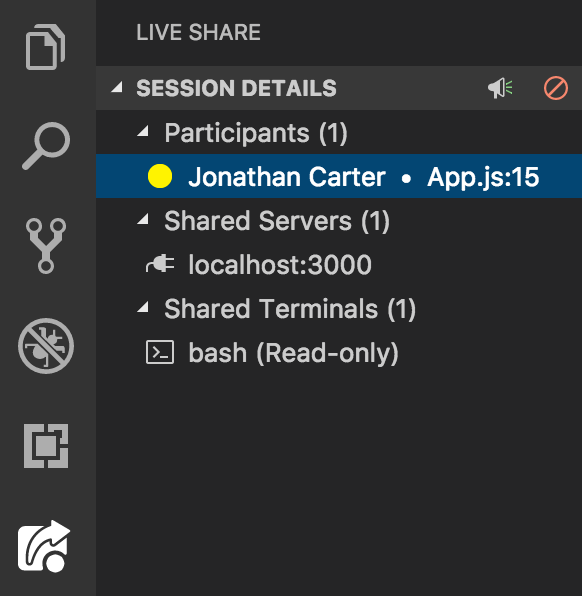Screen dimensions: 582x596
Task: Collapse the Session Details section
Action: [117, 87]
